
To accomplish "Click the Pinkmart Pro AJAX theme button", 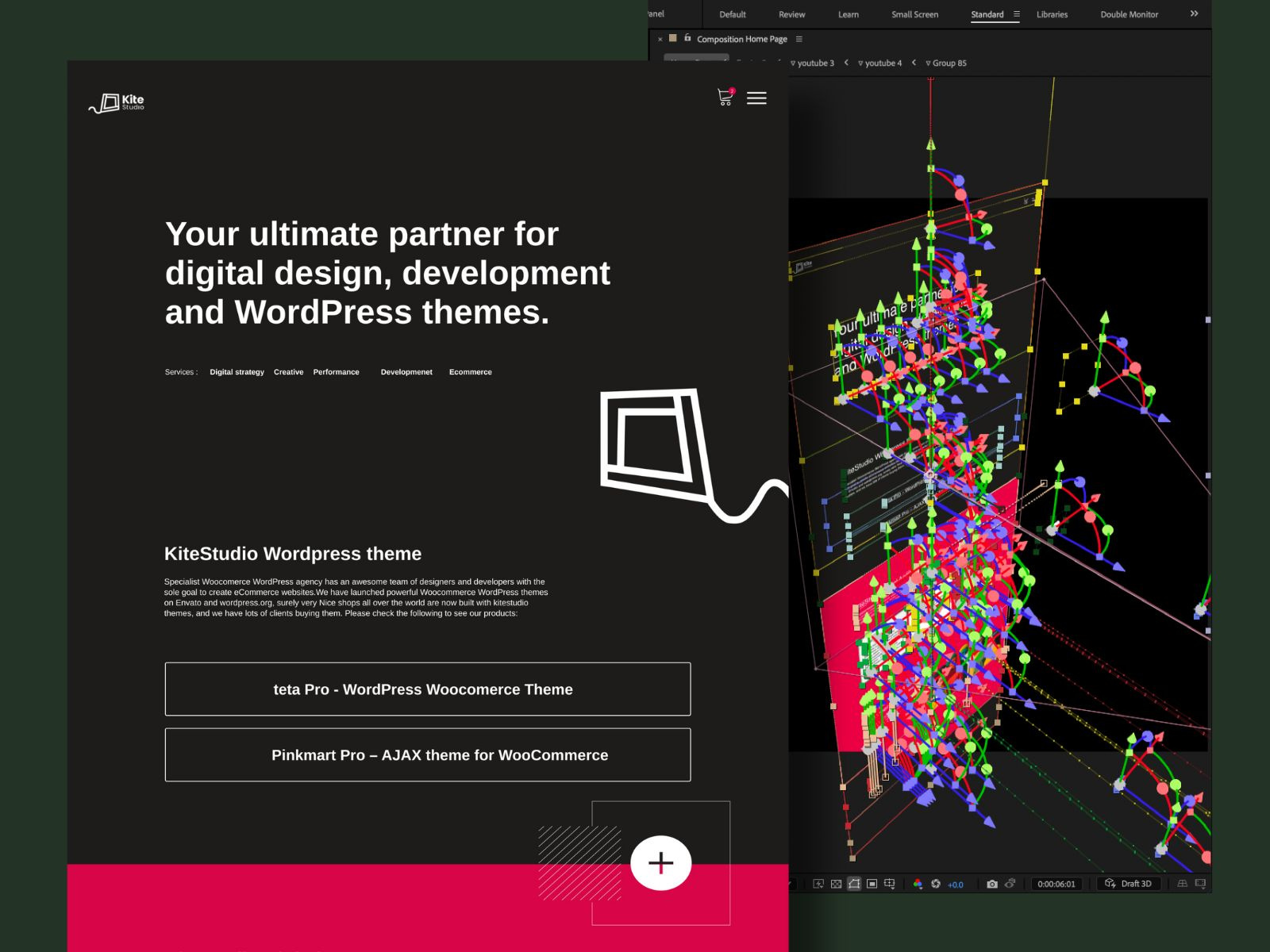I will pos(428,755).
